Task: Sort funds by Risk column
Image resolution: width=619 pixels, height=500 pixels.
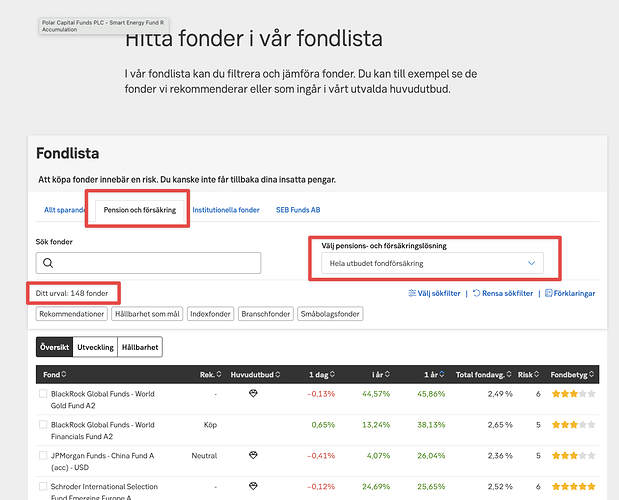Action: click(x=527, y=375)
